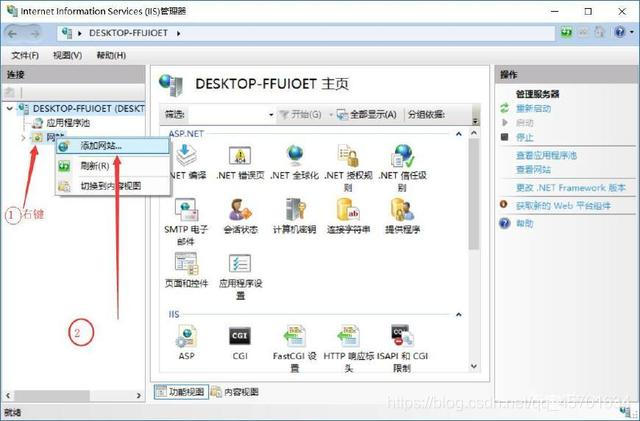Click 获取新的 Web 平台组件 link
The height and width of the screenshot is (421, 640).
point(563,205)
